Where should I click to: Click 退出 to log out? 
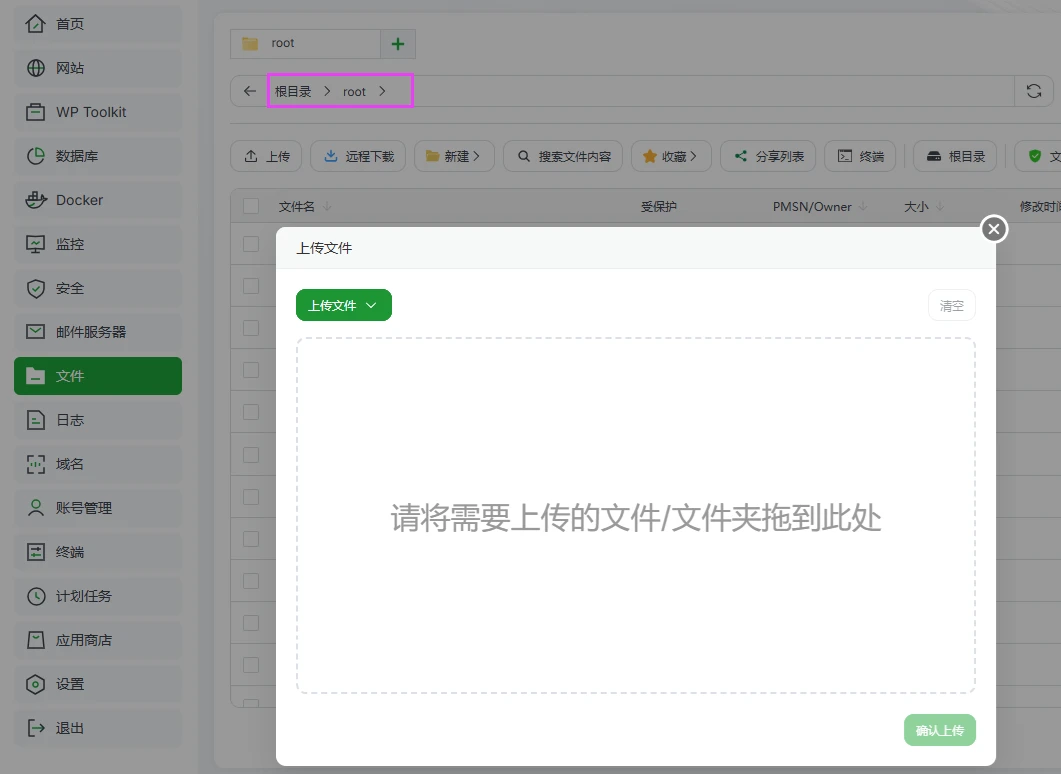click(x=97, y=728)
